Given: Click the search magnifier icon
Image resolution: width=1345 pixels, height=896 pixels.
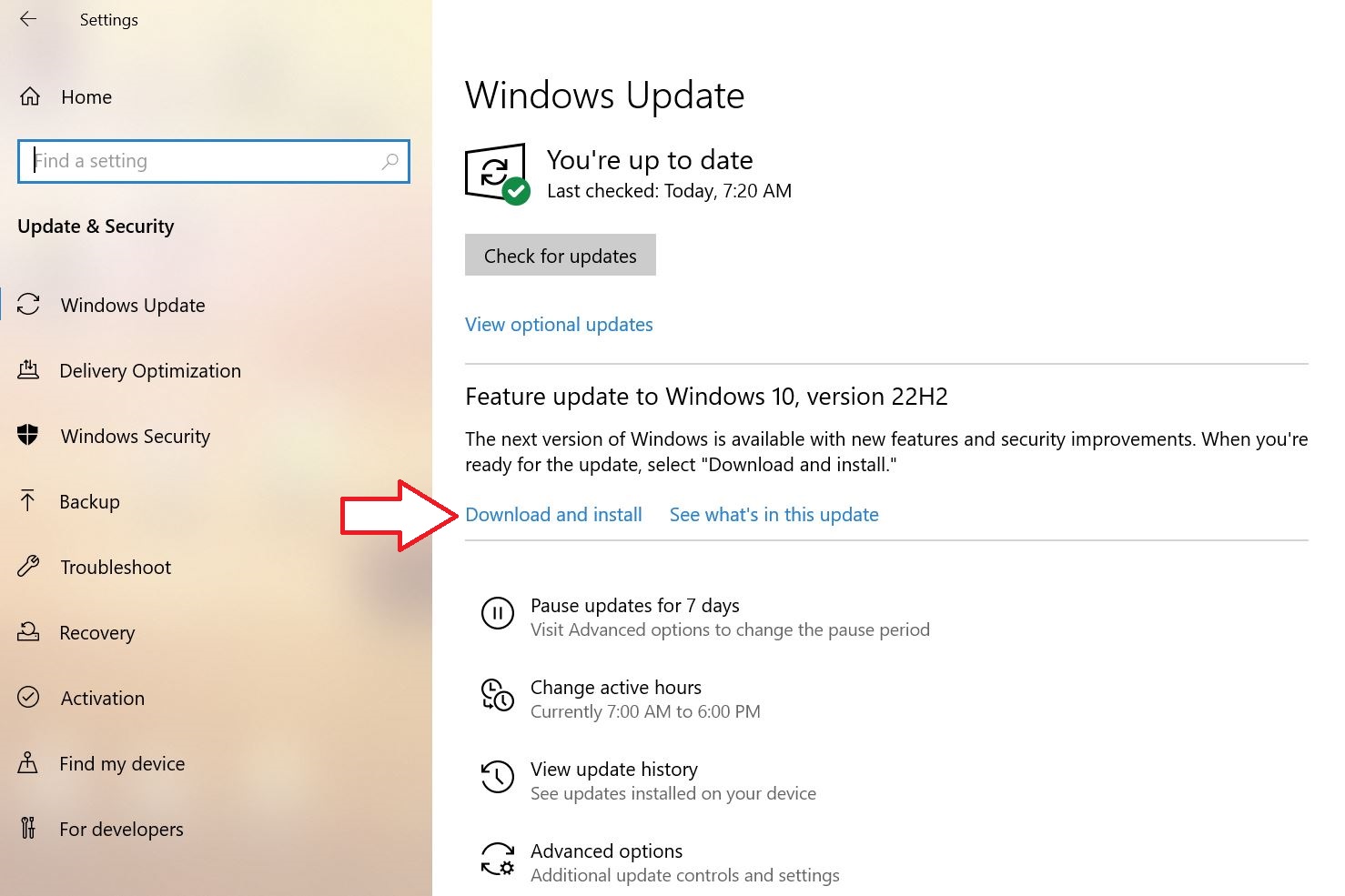Looking at the screenshot, I should [x=389, y=161].
